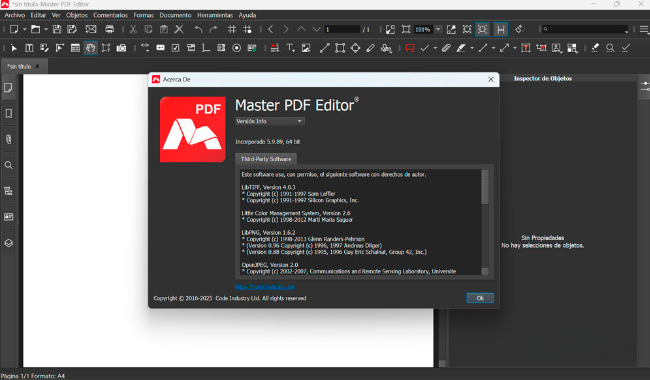Screen dimensions: 650x380
Task: Insert a check box form field
Action: 175,48
